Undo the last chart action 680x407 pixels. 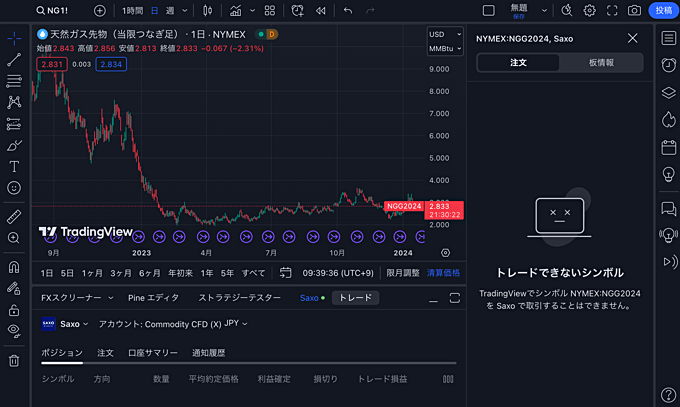pyautogui.click(x=348, y=10)
